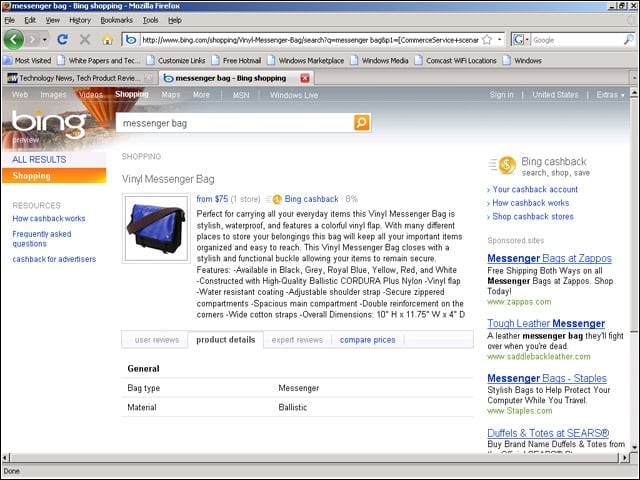
Task: Switch to the expert reviews tab
Action: (x=297, y=340)
